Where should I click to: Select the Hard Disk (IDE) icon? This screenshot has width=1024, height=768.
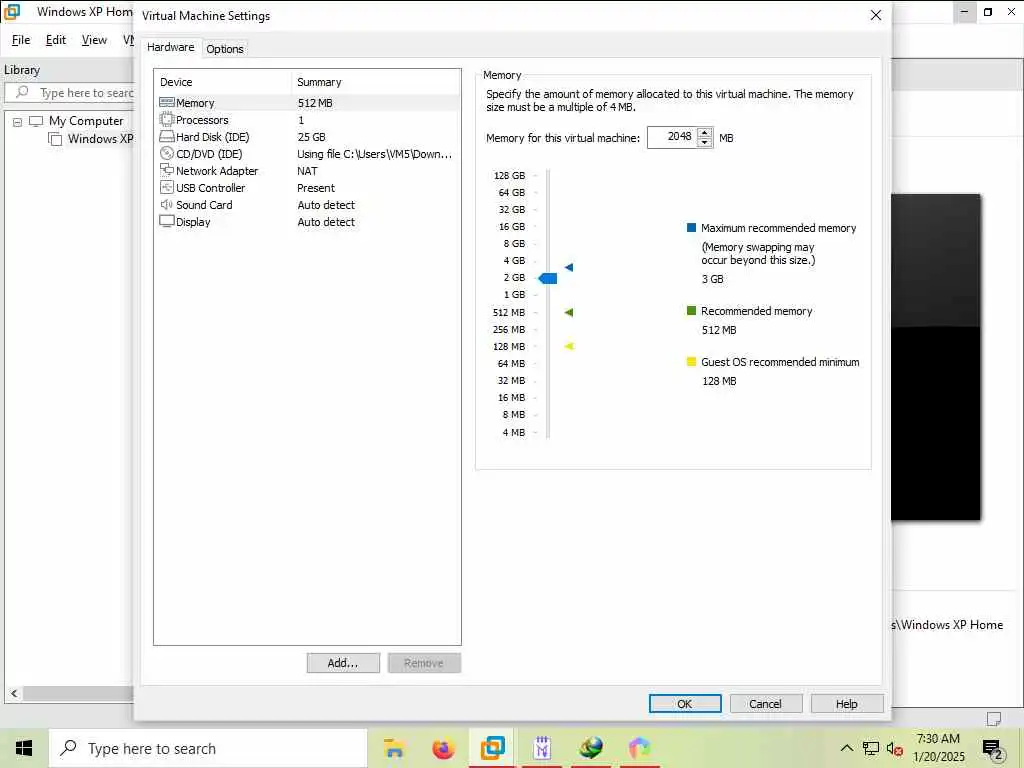167,136
